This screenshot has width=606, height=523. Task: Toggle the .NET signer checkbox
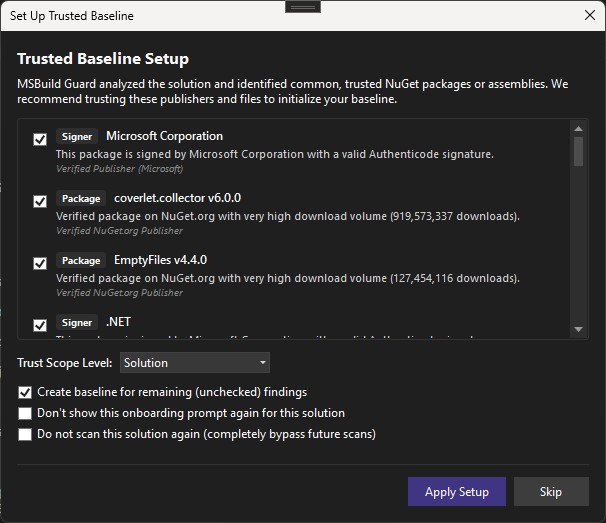[40, 325]
